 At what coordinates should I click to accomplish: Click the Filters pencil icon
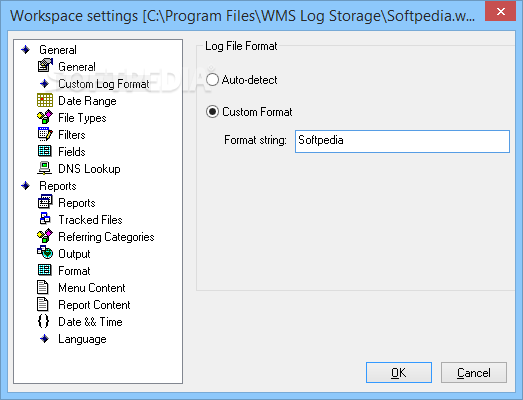(x=45, y=134)
